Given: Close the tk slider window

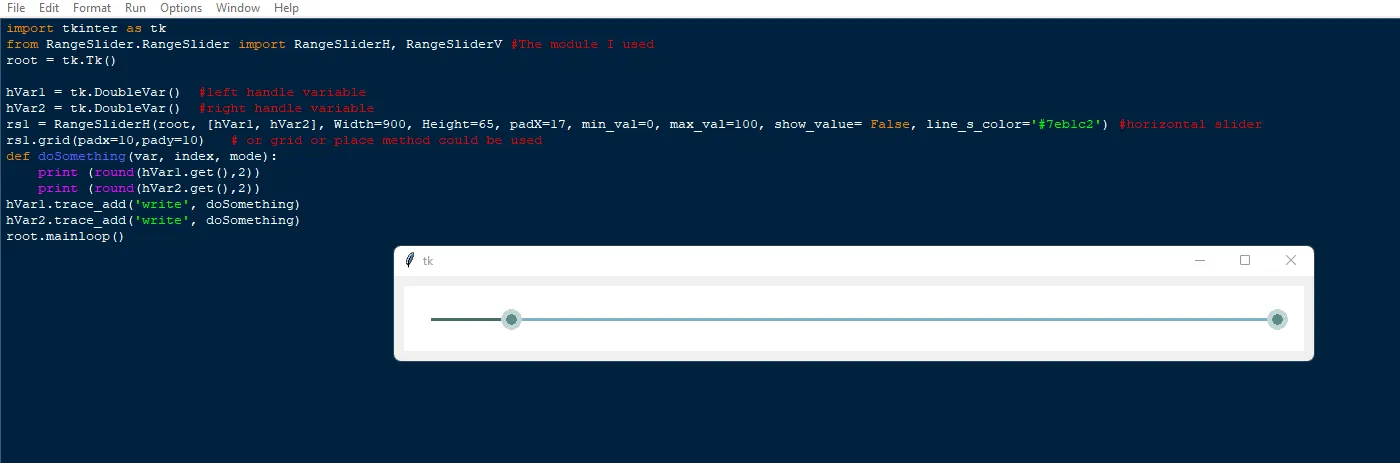Looking at the screenshot, I should (x=1290, y=260).
